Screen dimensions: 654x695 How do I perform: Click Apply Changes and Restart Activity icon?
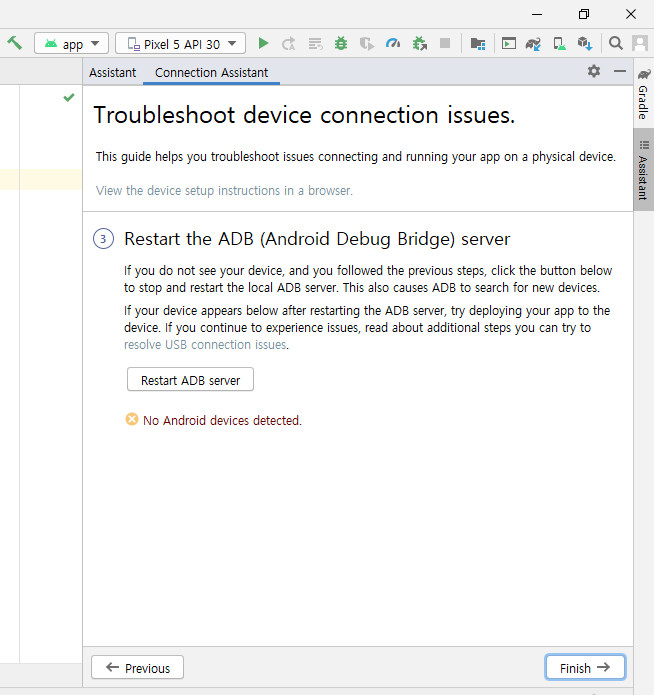(289, 44)
